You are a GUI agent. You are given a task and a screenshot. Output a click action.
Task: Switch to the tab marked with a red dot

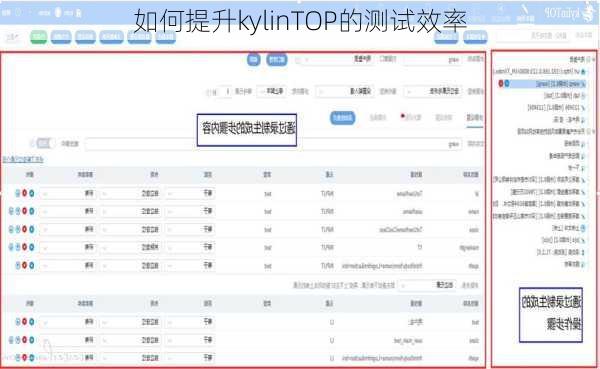point(411,117)
